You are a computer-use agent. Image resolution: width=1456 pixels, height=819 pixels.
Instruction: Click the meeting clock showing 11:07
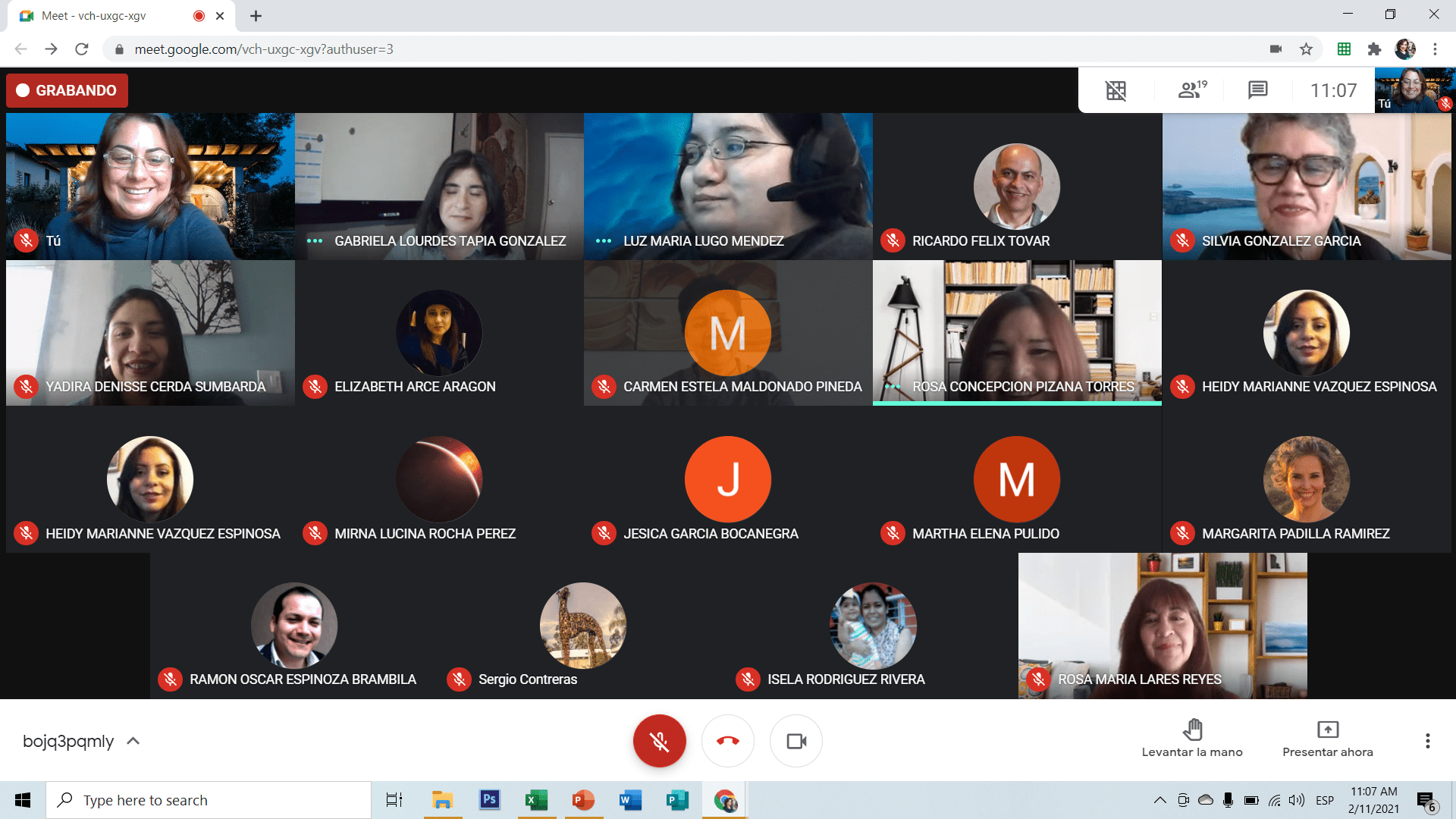tap(1333, 90)
